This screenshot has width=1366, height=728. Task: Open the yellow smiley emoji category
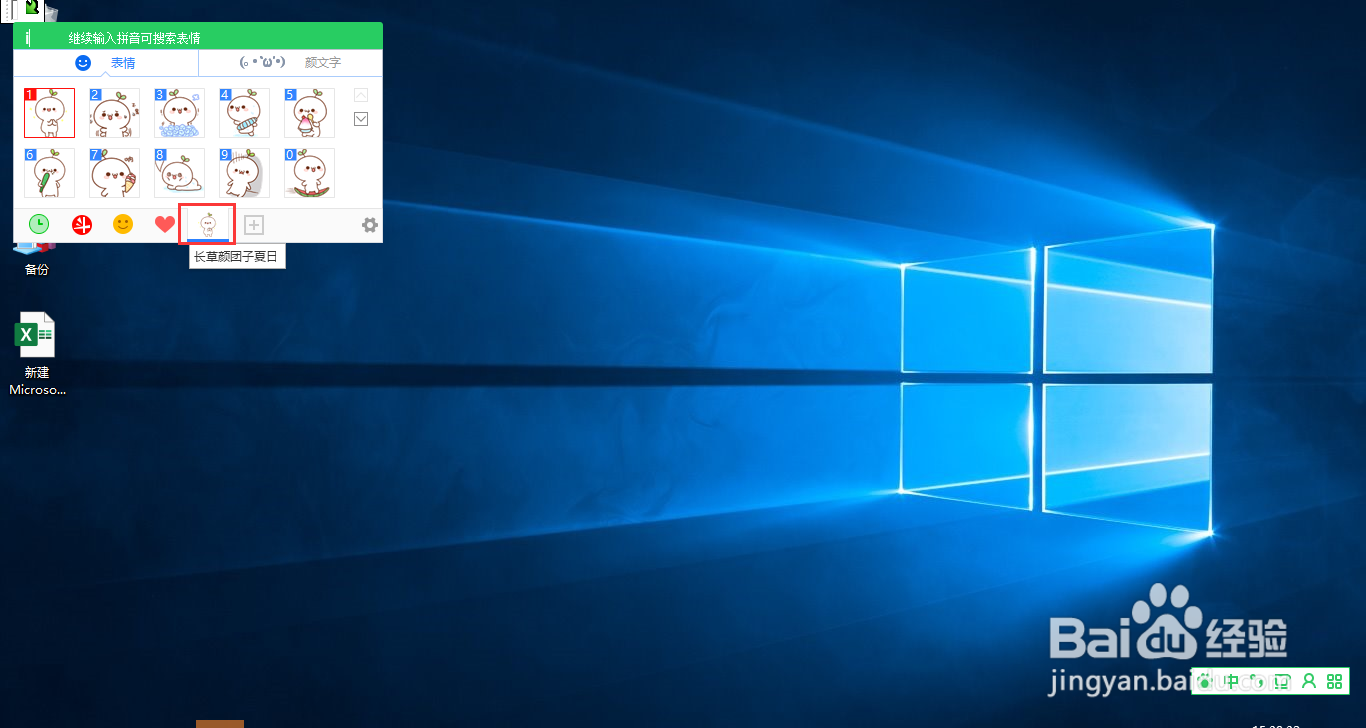tap(123, 224)
